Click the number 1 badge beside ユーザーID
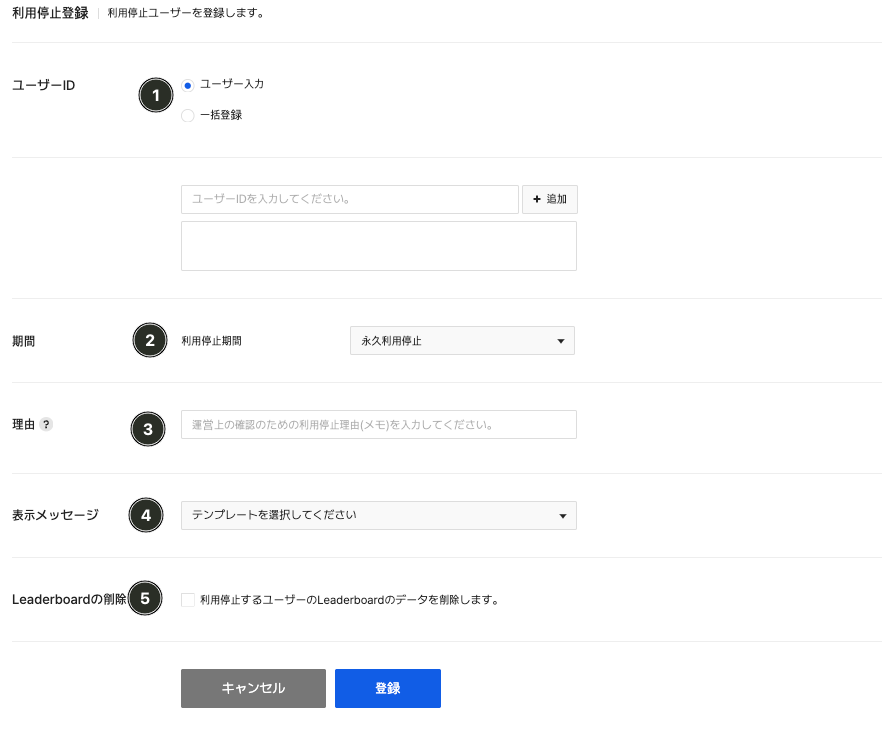882x750 pixels. [155, 94]
